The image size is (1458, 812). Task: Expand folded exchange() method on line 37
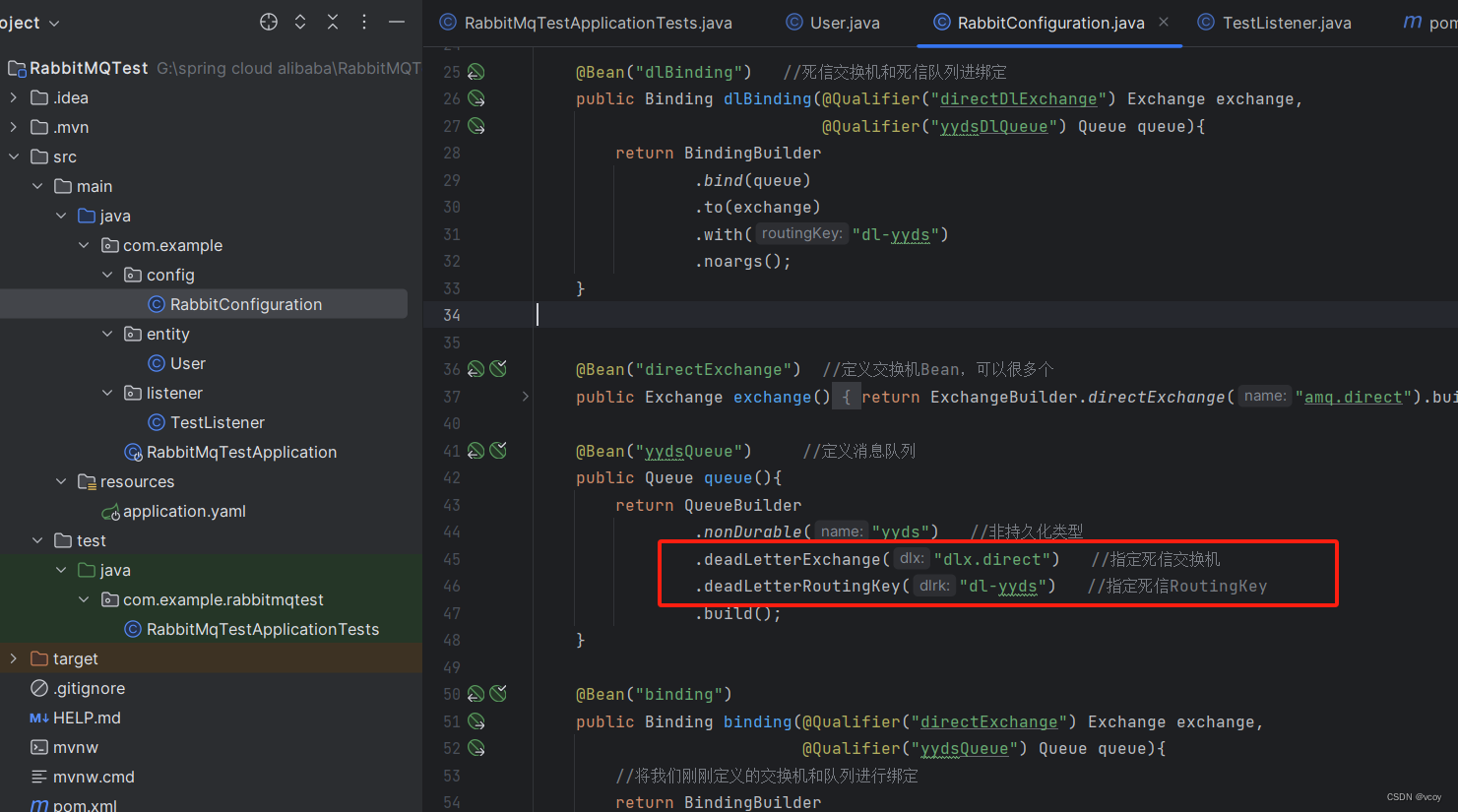point(526,397)
